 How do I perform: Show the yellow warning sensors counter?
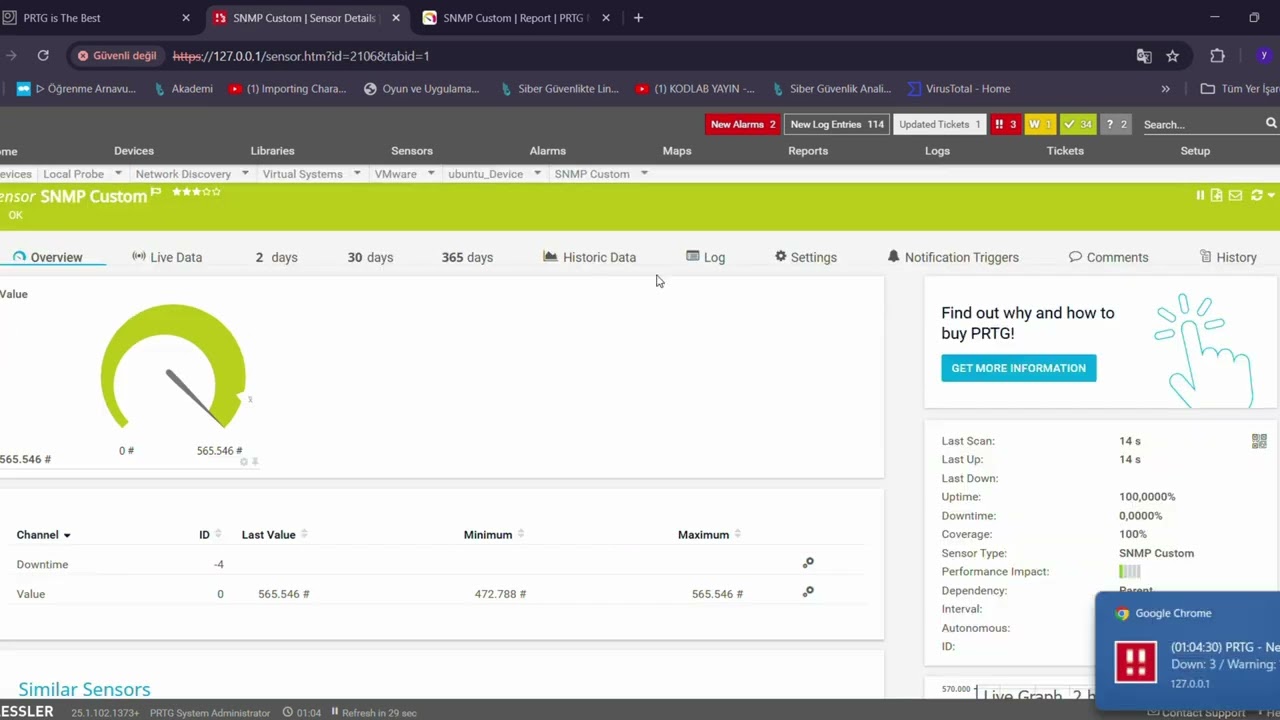pyautogui.click(x=1040, y=124)
